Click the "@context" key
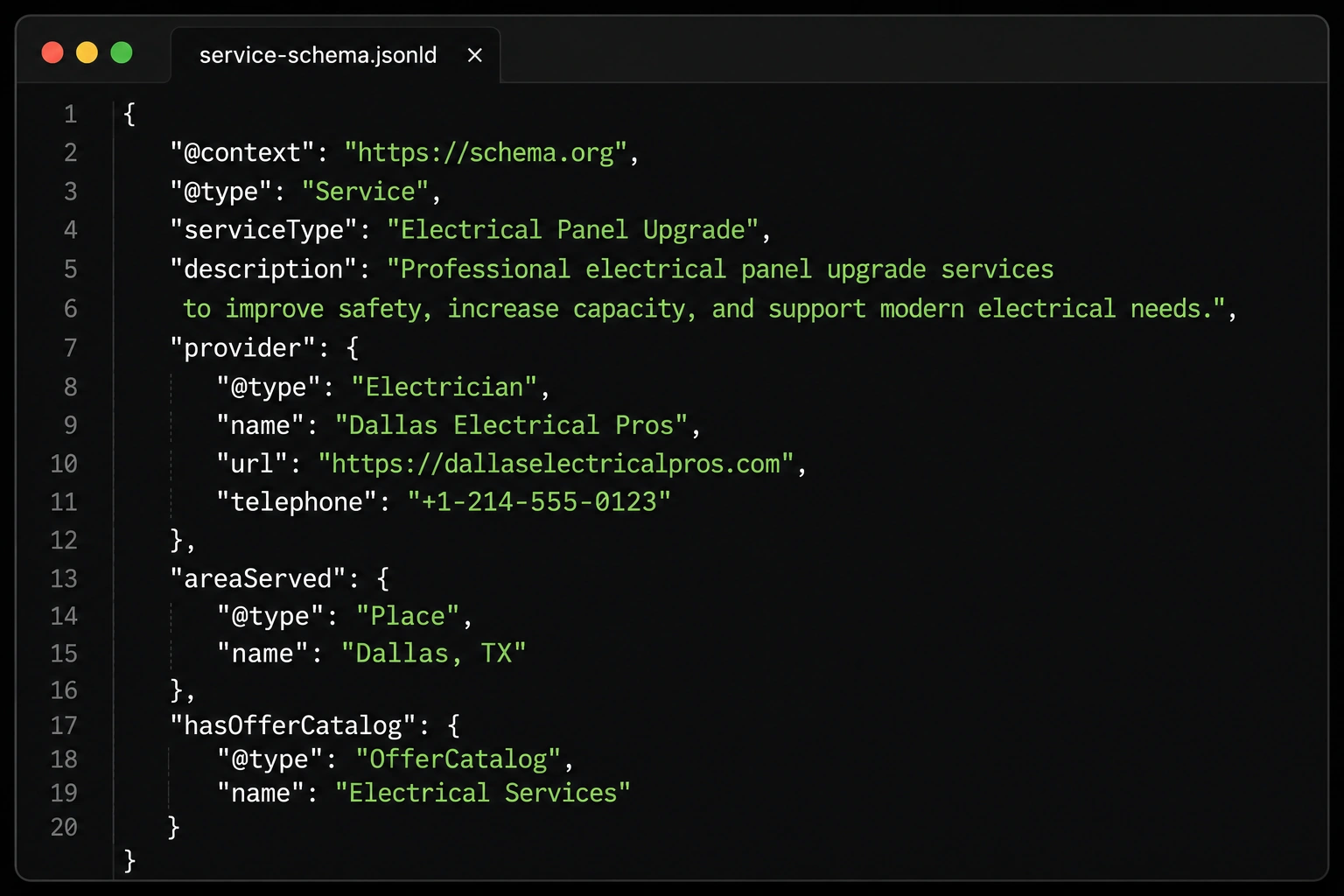Screen dimensions: 1344x896 click(242, 153)
